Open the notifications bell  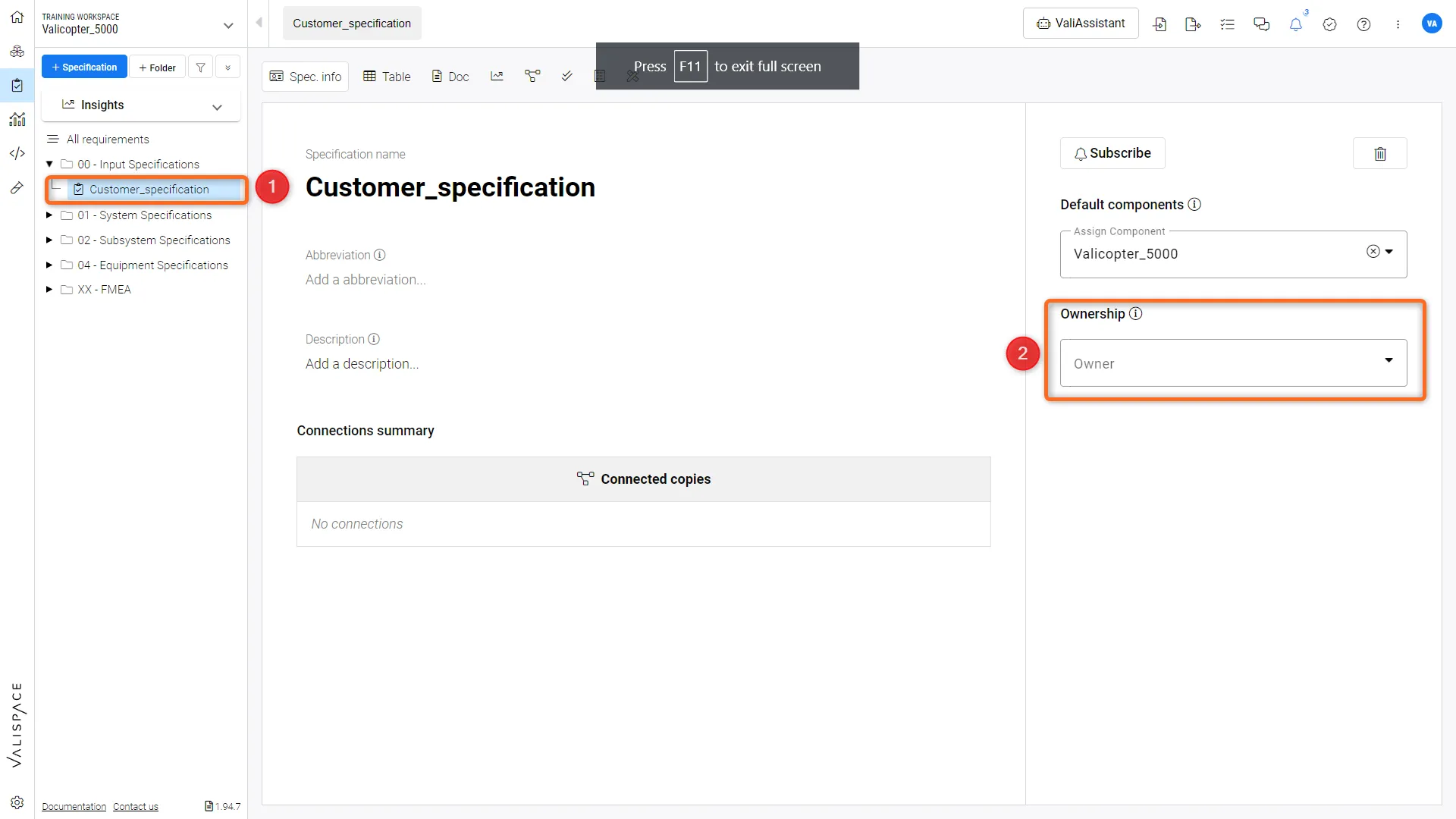[x=1295, y=24]
